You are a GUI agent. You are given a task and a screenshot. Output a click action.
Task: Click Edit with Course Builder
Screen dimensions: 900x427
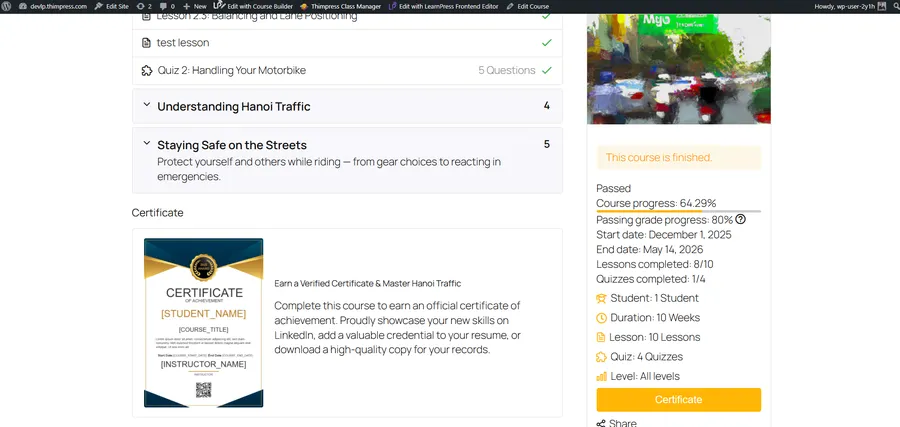254,6
